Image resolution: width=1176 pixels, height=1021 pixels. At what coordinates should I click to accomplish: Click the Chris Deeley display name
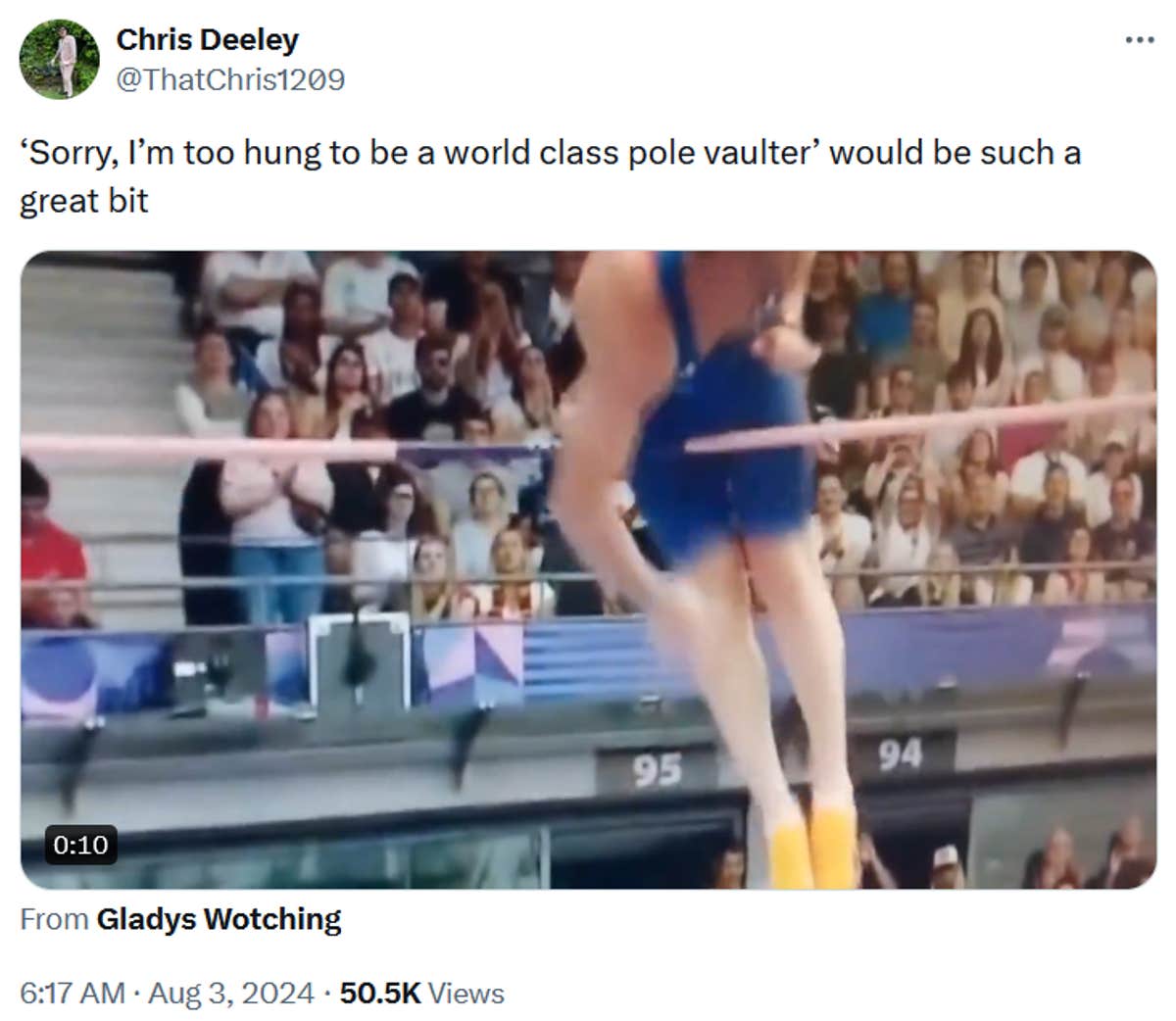tap(207, 40)
